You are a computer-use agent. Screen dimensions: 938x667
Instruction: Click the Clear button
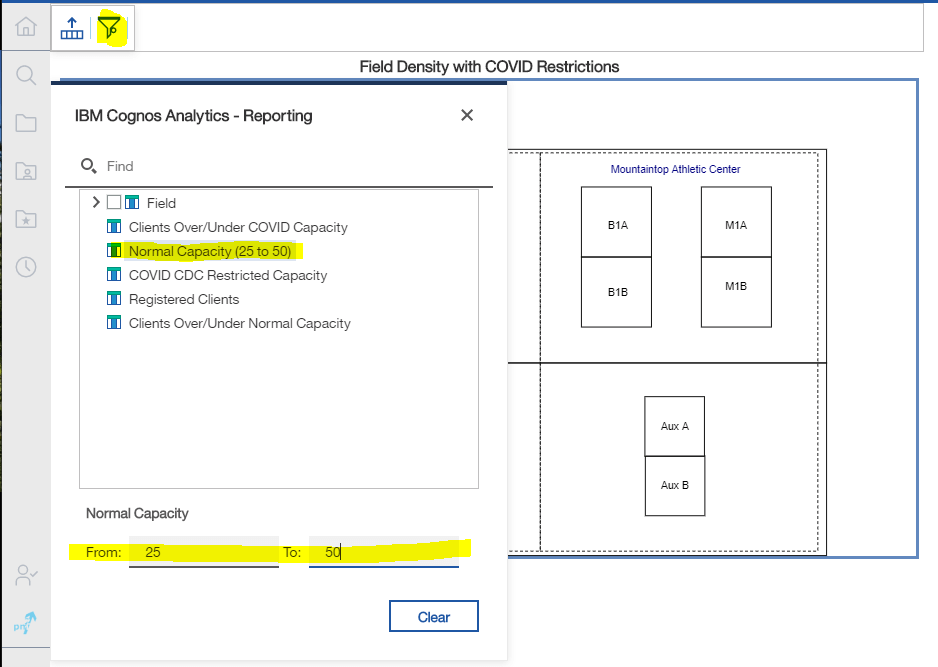click(434, 616)
